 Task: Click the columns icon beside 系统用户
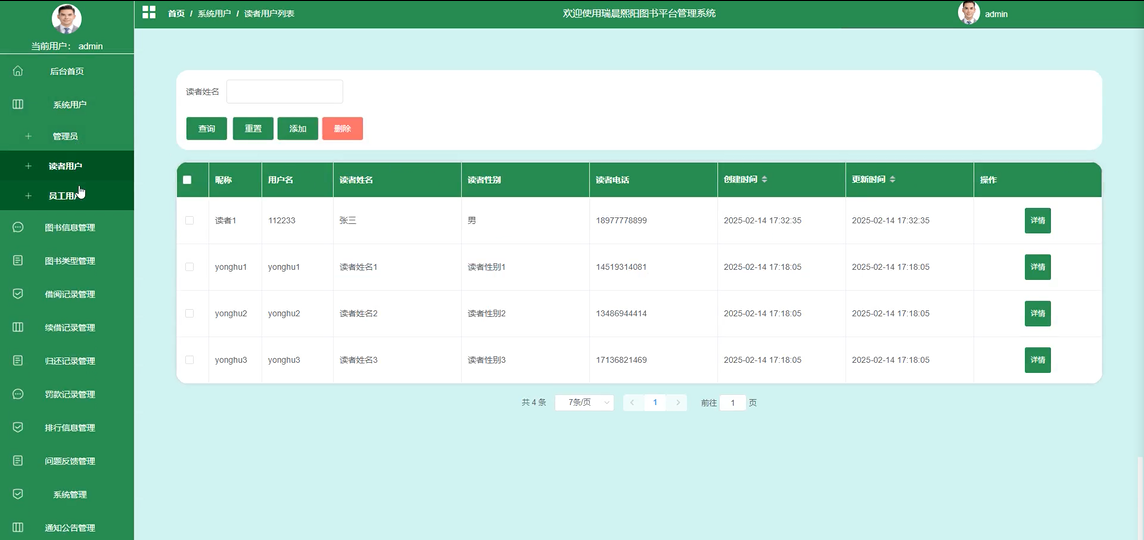(x=18, y=104)
